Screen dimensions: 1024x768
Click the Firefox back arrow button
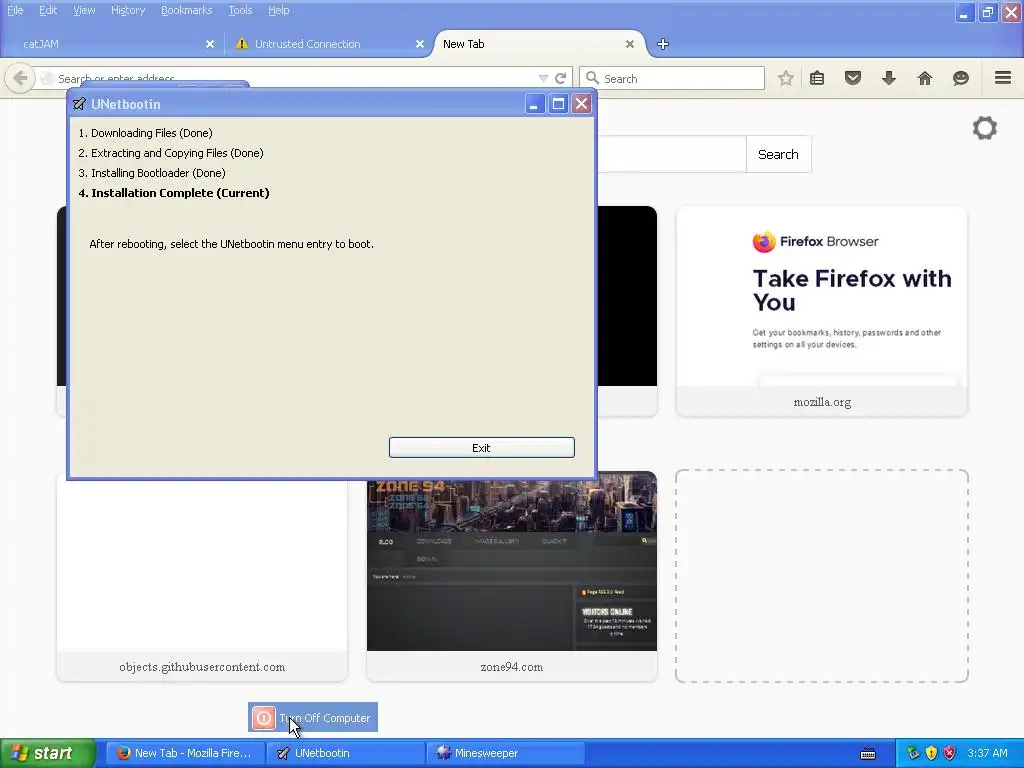click(20, 78)
